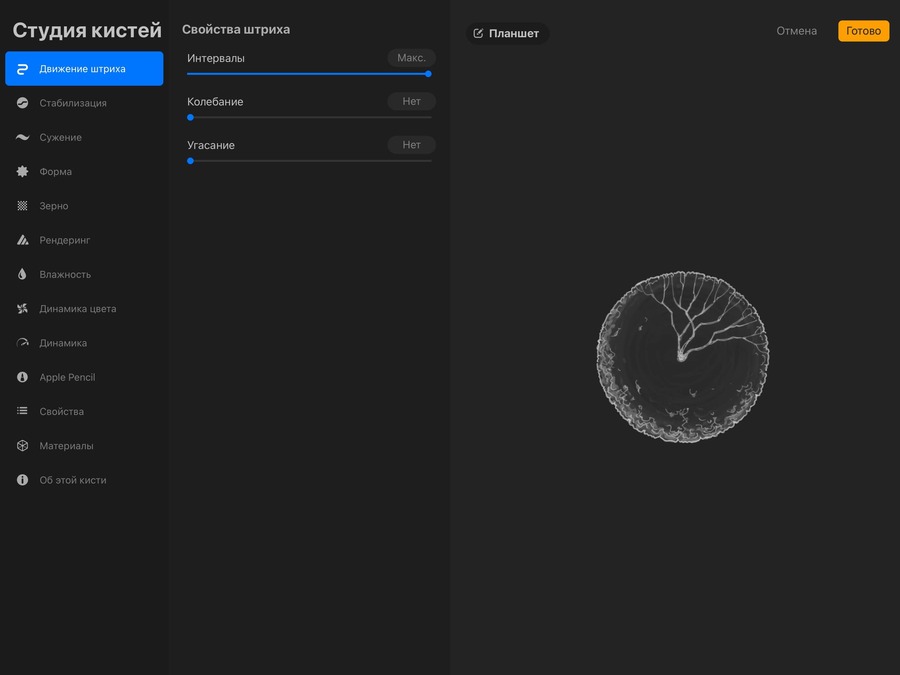Open the Рендеринг section

(x=84, y=240)
